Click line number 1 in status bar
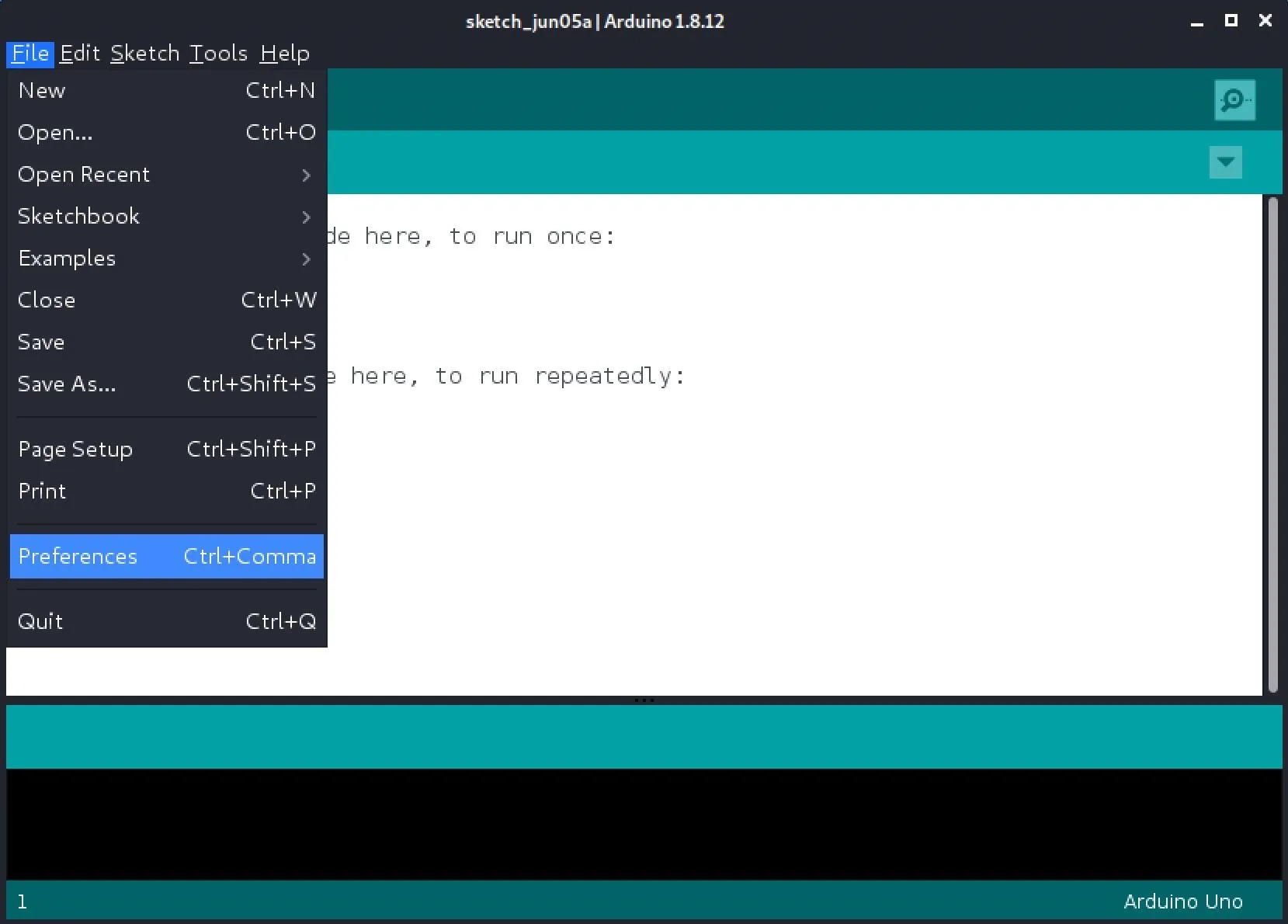Viewport: 1288px width, 924px height. 22,901
